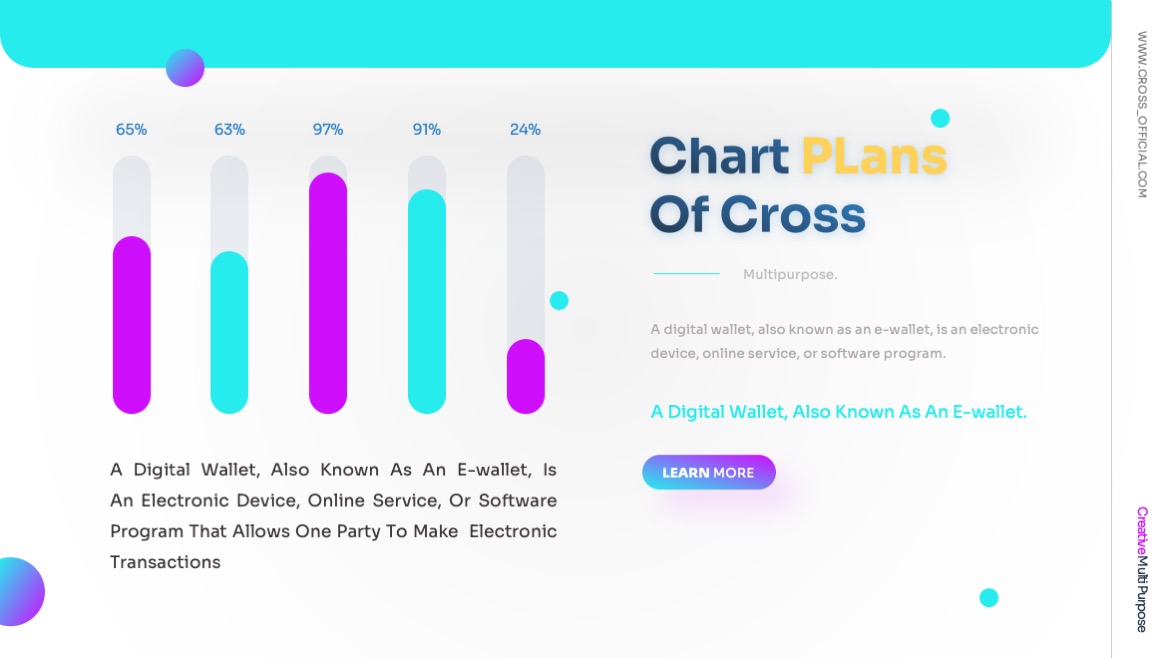The image size is (1170, 658).
Task: Click the teal horizontal line above Multipurpose
Action: 685,271
